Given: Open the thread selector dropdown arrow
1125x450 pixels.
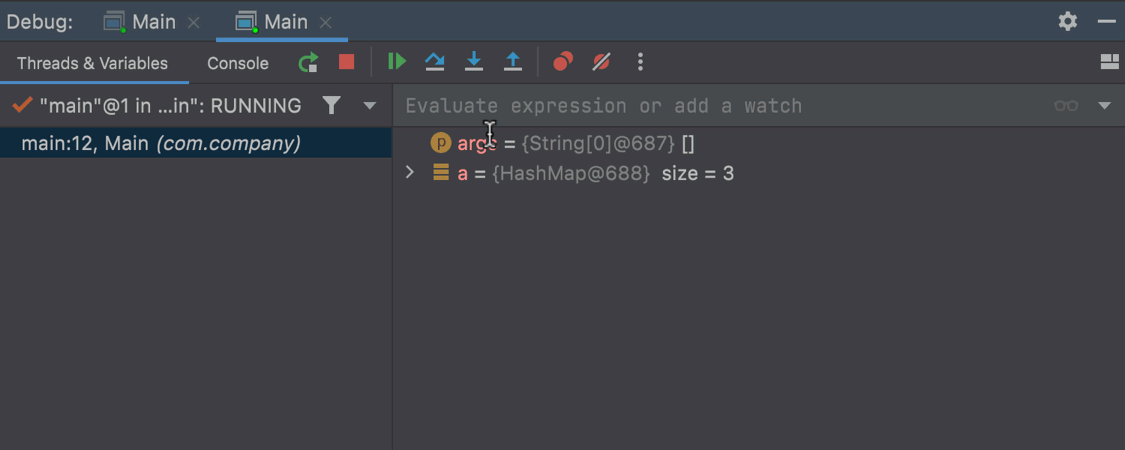Looking at the screenshot, I should tap(369, 105).
